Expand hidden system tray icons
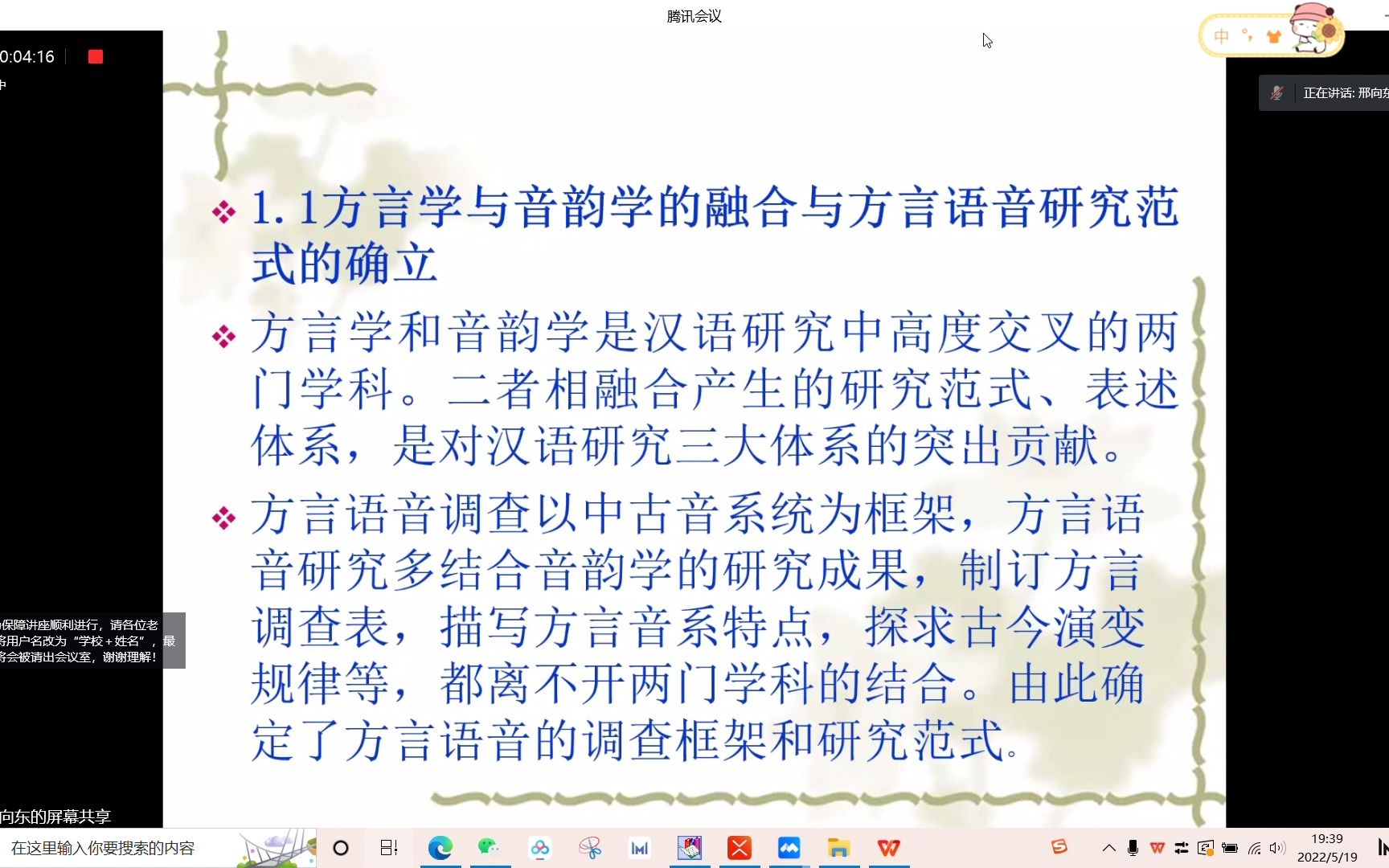 tap(1109, 848)
